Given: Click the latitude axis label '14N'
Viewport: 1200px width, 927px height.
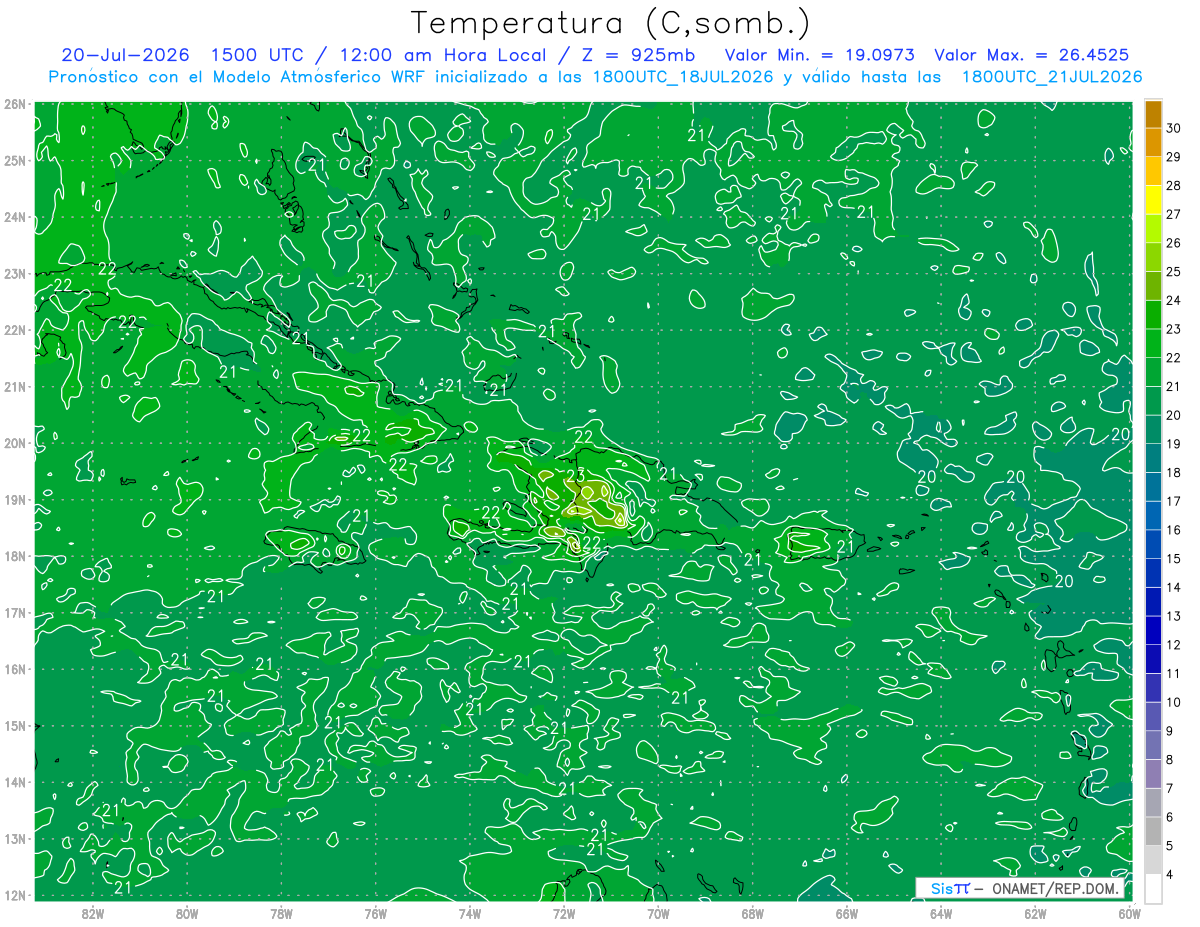Looking at the screenshot, I should (14, 782).
